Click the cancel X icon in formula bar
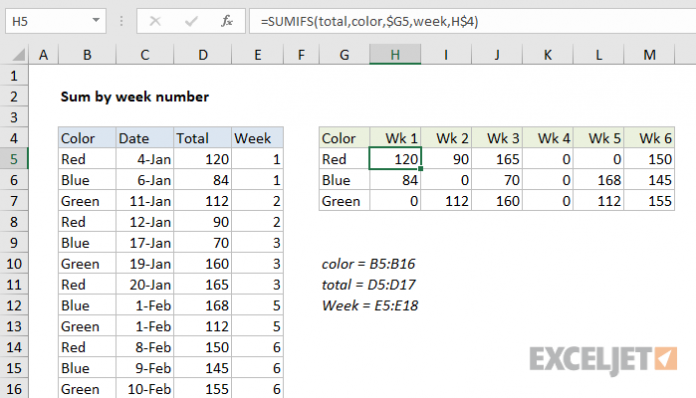Screen dimensions: 696x398 pyautogui.click(x=155, y=21)
